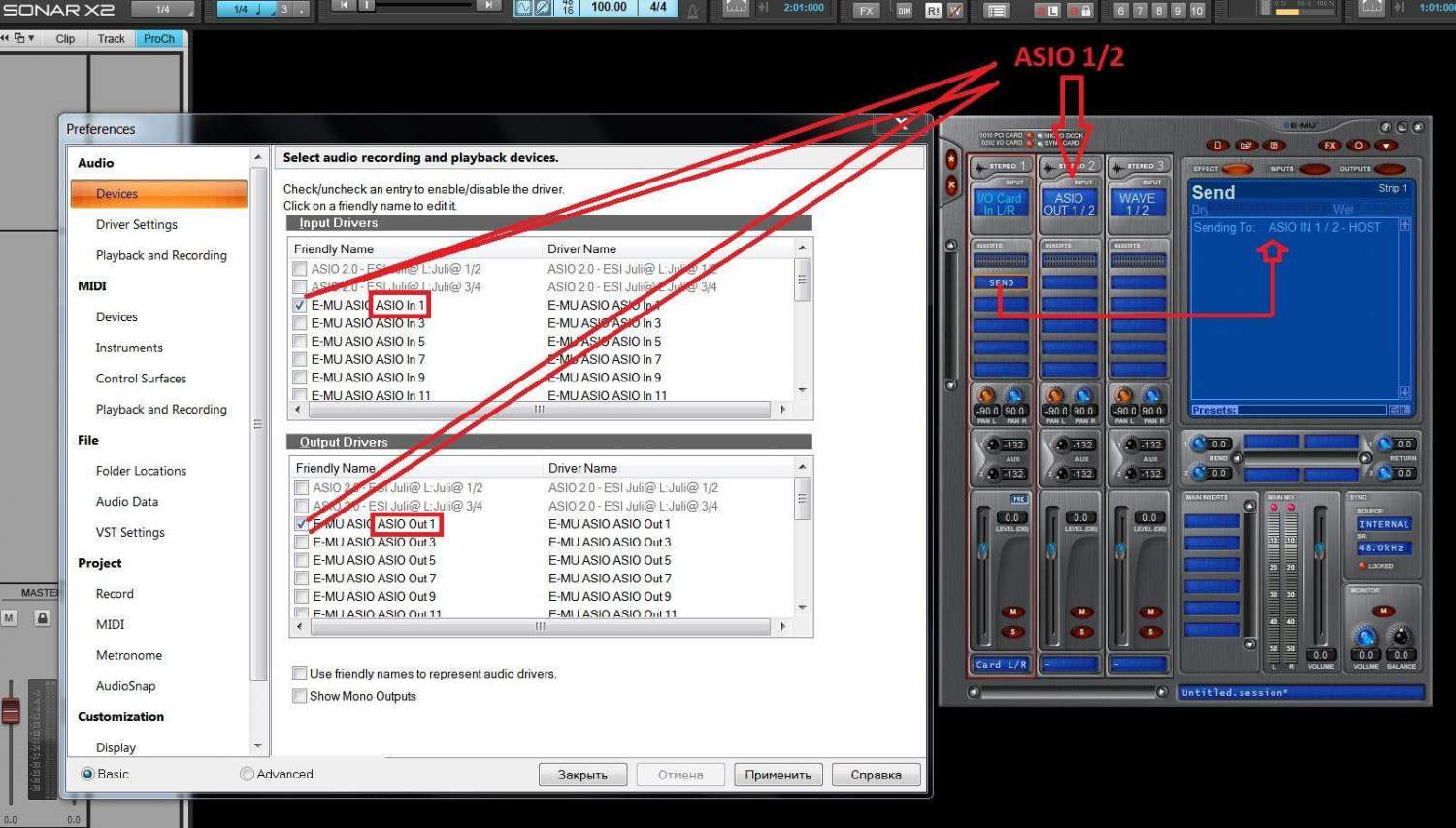Click the DIM button in SONAR control bar
This screenshot has height=828, width=1456.
(x=905, y=11)
